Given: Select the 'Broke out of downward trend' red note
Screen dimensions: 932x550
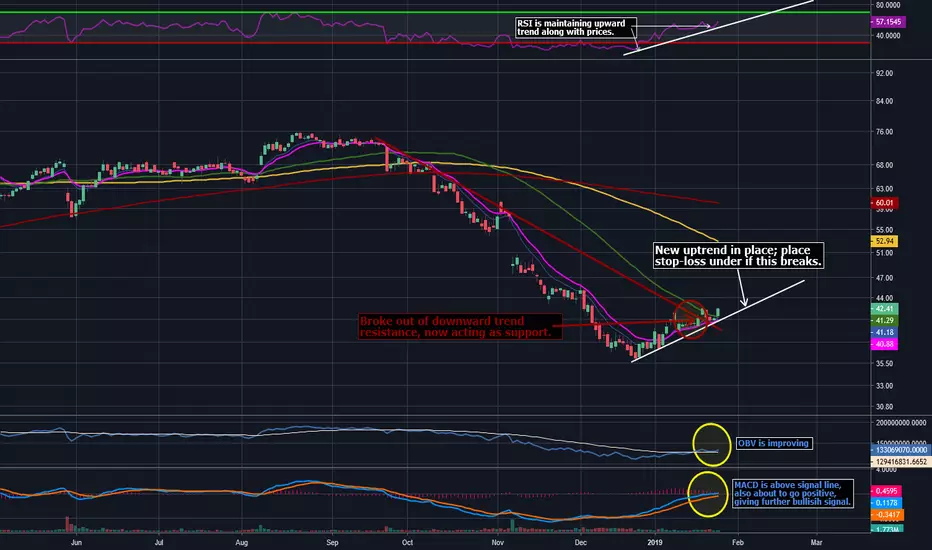Looking at the screenshot, I should [460, 326].
